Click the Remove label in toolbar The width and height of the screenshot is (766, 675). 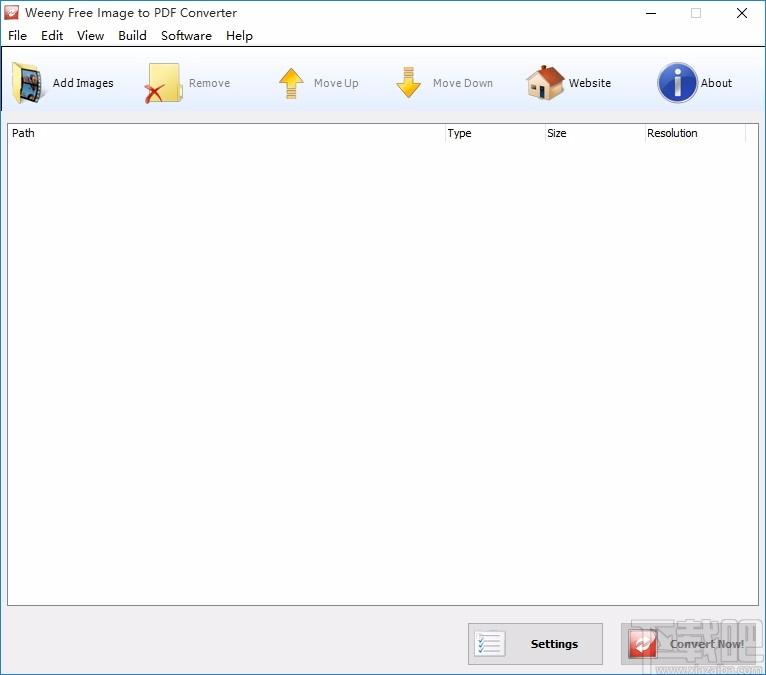tap(210, 83)
